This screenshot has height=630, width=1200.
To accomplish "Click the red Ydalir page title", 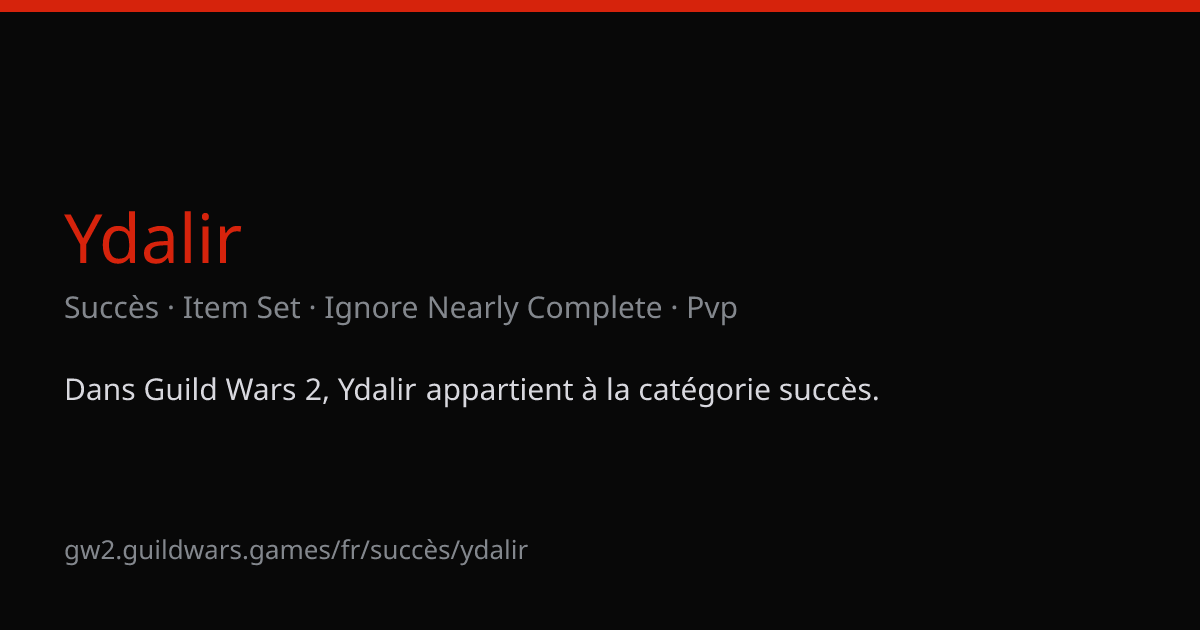I will click(153, 240).
